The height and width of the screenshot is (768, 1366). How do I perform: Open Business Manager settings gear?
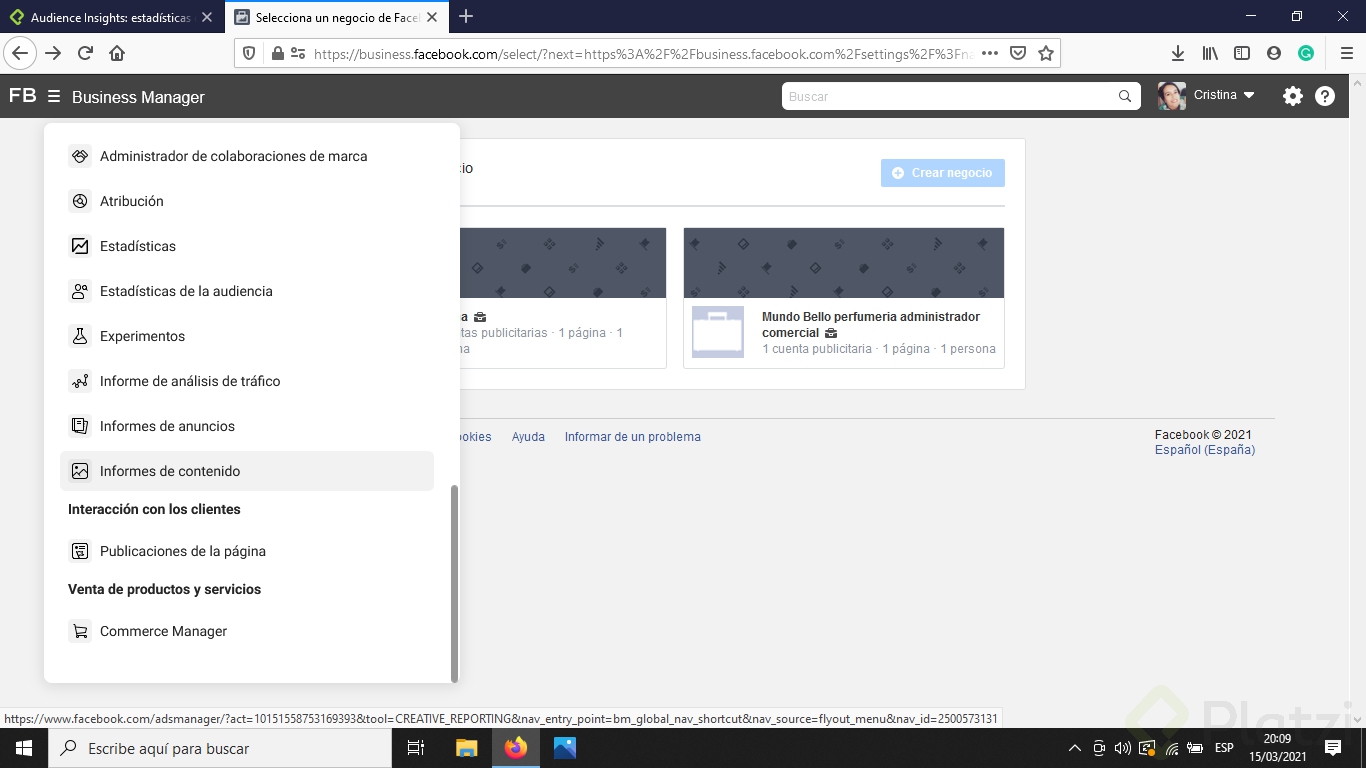coord(1293,96)
